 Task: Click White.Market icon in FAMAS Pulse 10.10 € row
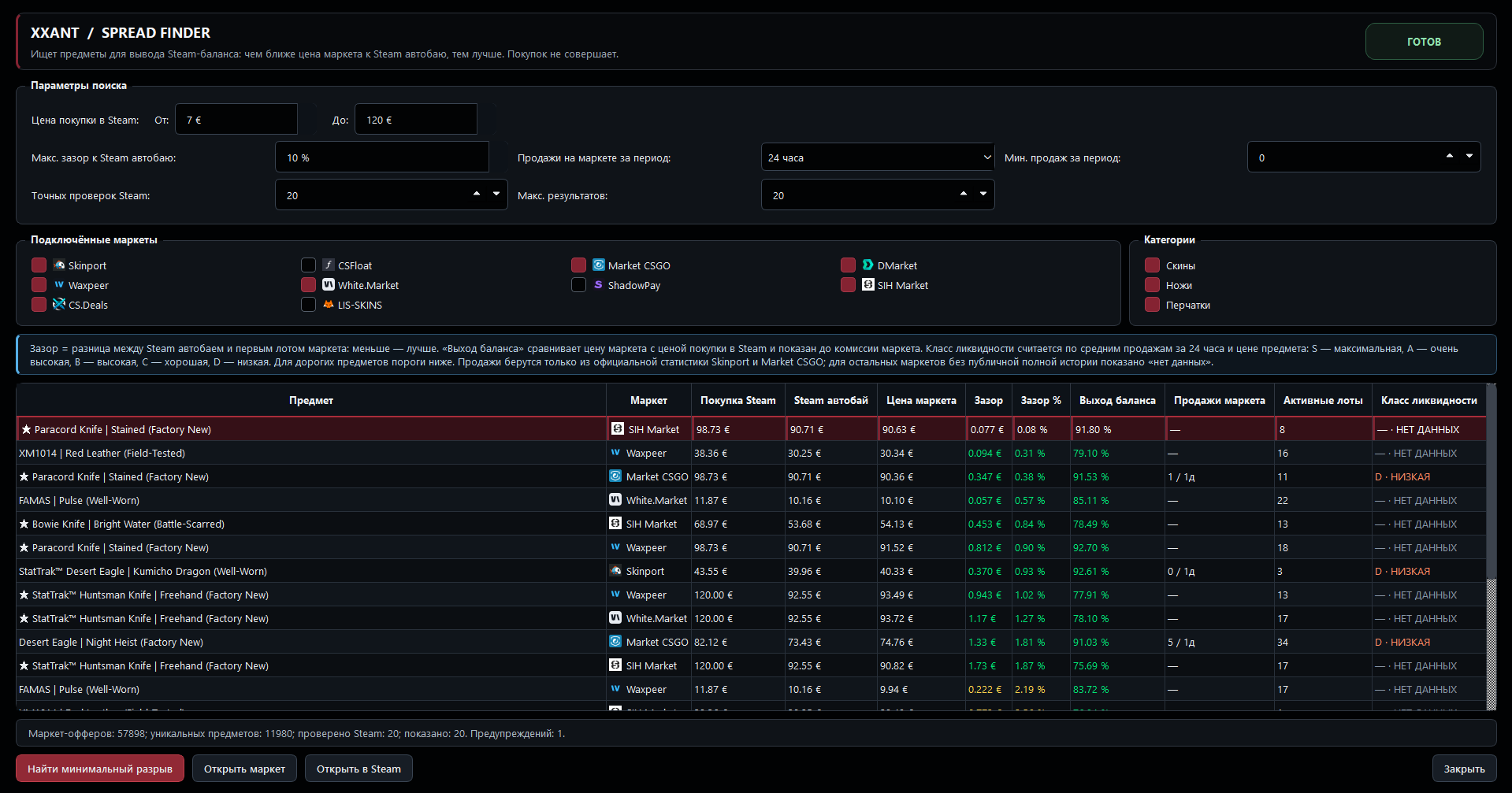(x=615, y=500)
